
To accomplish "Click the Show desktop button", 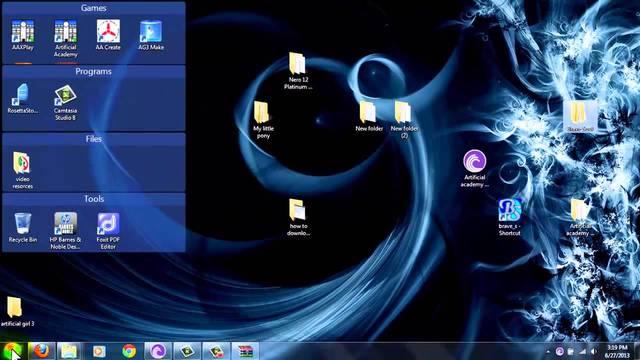I will click(637, 351).
